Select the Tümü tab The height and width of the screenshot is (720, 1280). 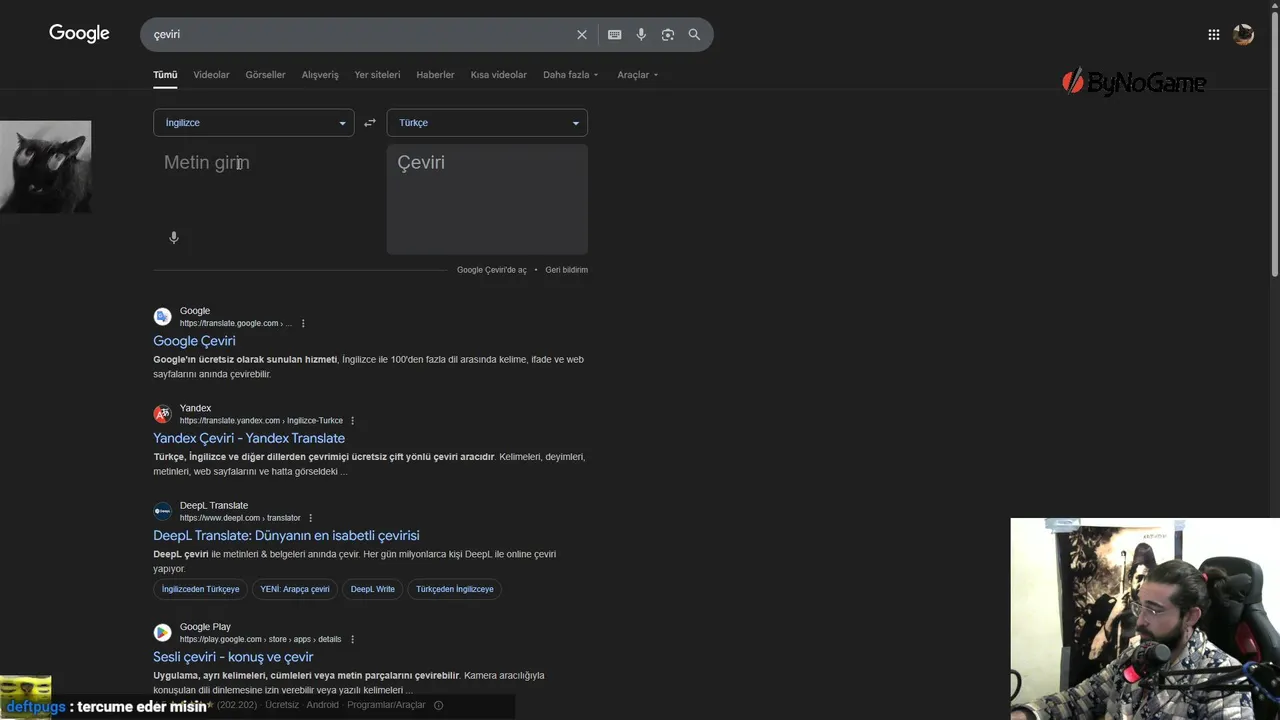[165, 75]
